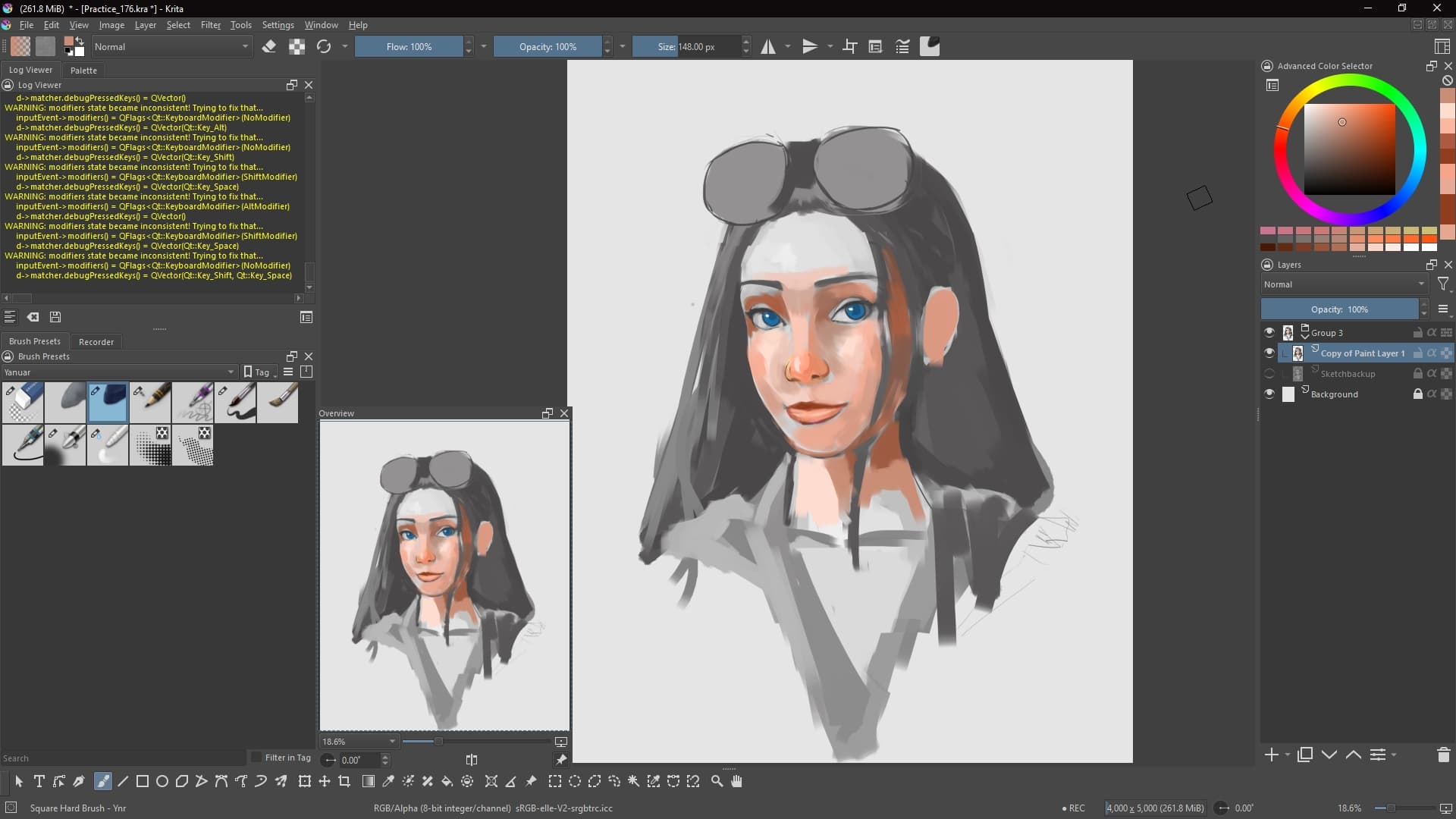Switch to the Recorder tab
Screen dimensions: 1456x819
[x=96, y=342]
